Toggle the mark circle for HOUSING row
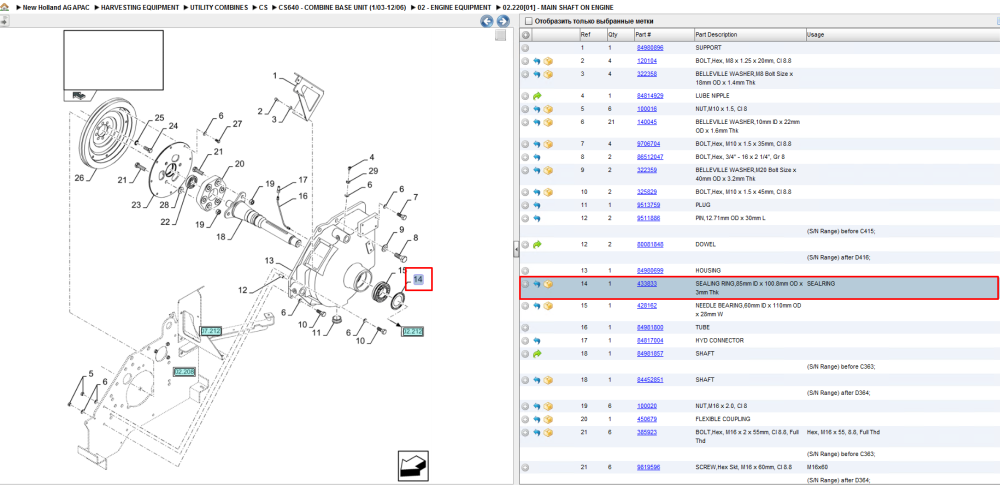 click(526, 271)
